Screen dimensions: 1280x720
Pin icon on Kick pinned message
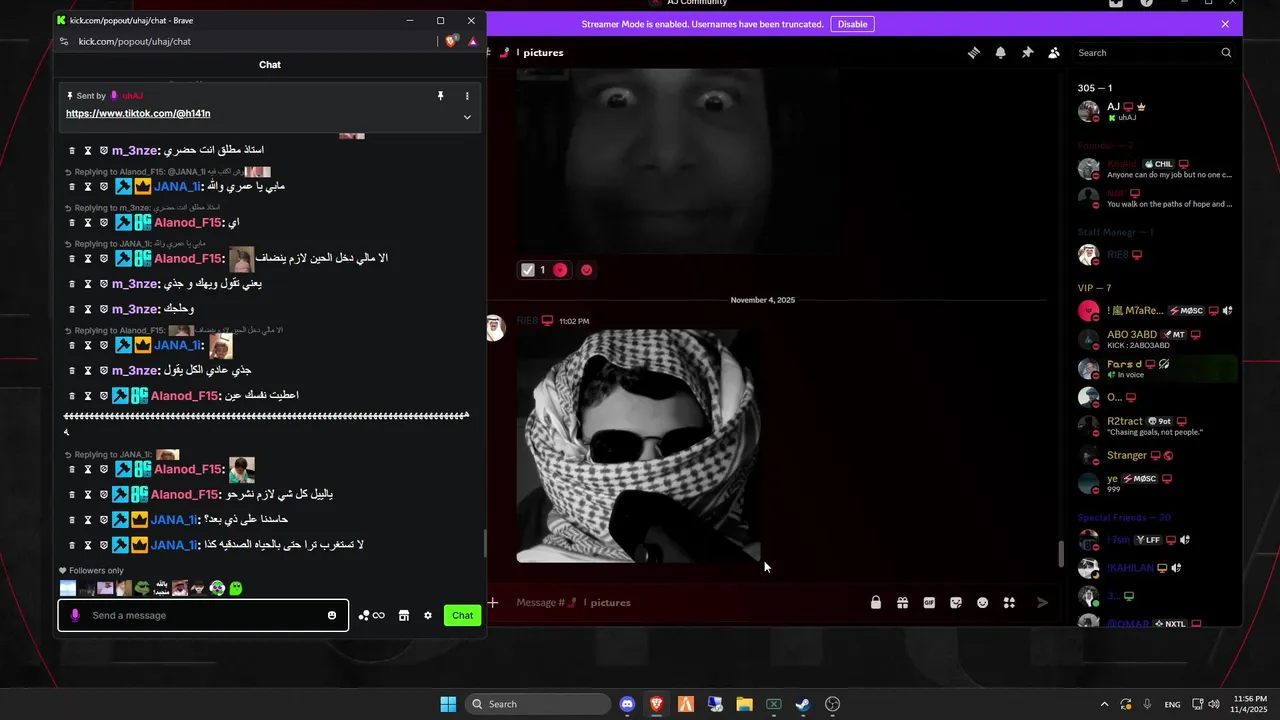440,96
